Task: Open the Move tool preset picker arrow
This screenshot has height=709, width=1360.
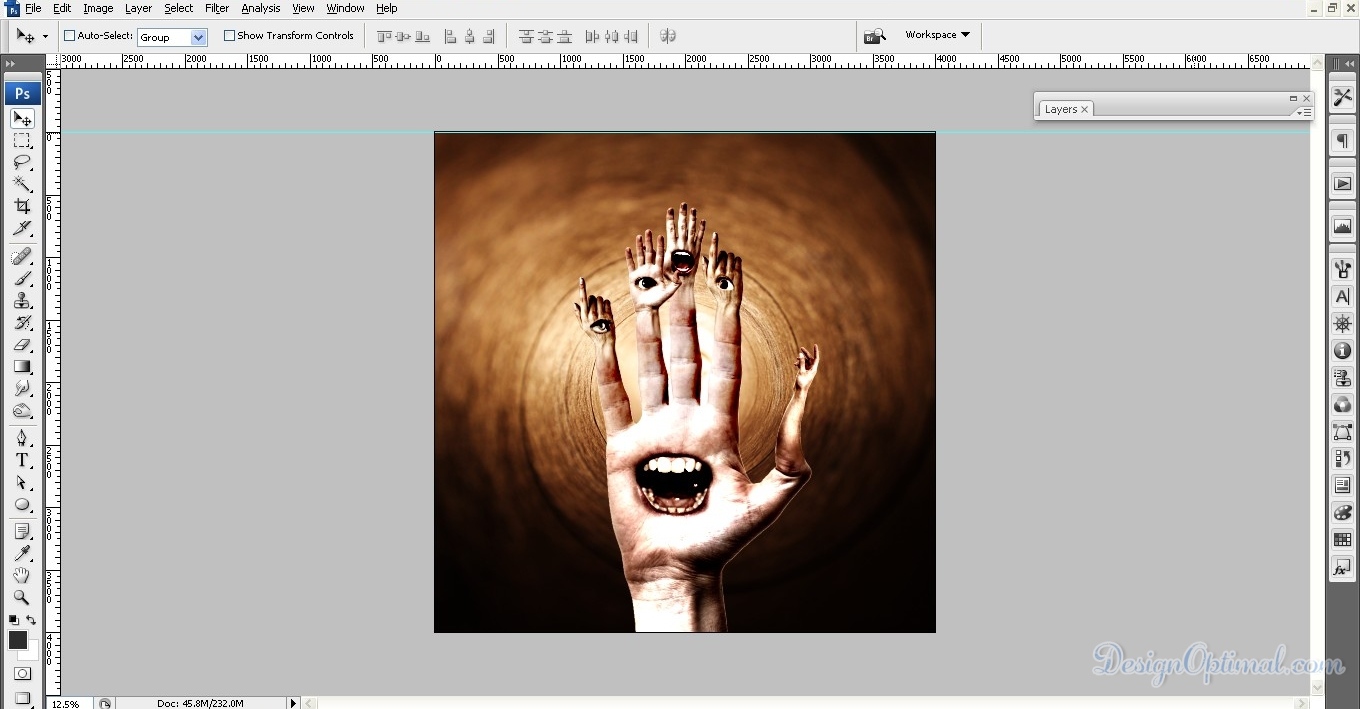Action: (45, 36)
